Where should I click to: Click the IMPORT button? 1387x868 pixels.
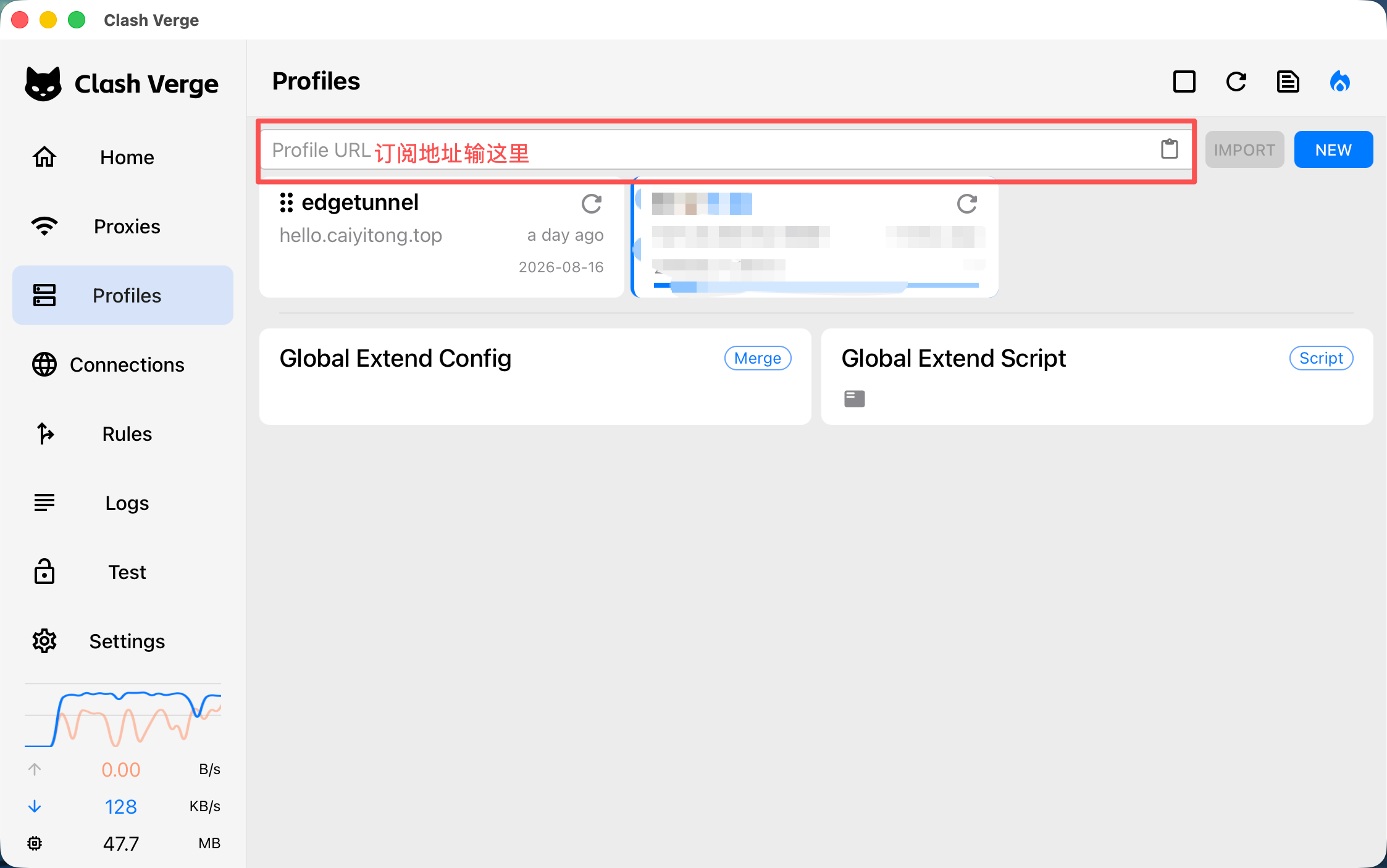[x=1244, y=149]
